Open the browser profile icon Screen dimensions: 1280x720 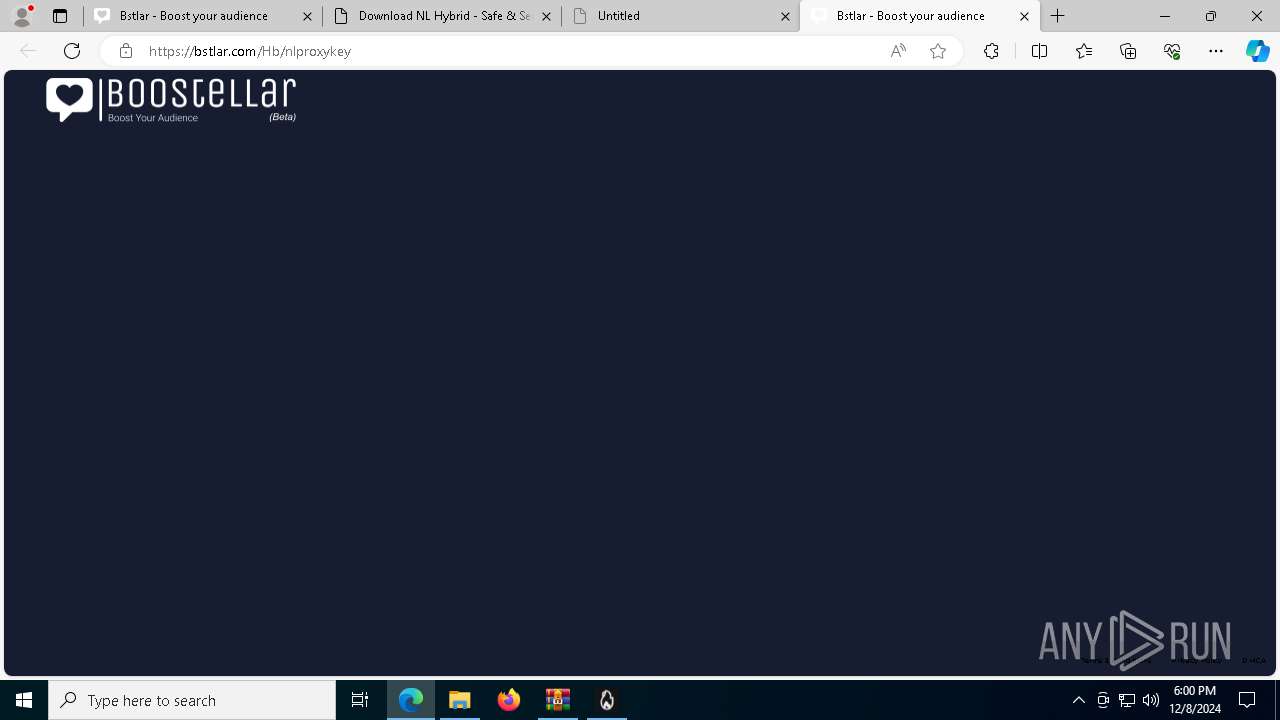[22, 16]
